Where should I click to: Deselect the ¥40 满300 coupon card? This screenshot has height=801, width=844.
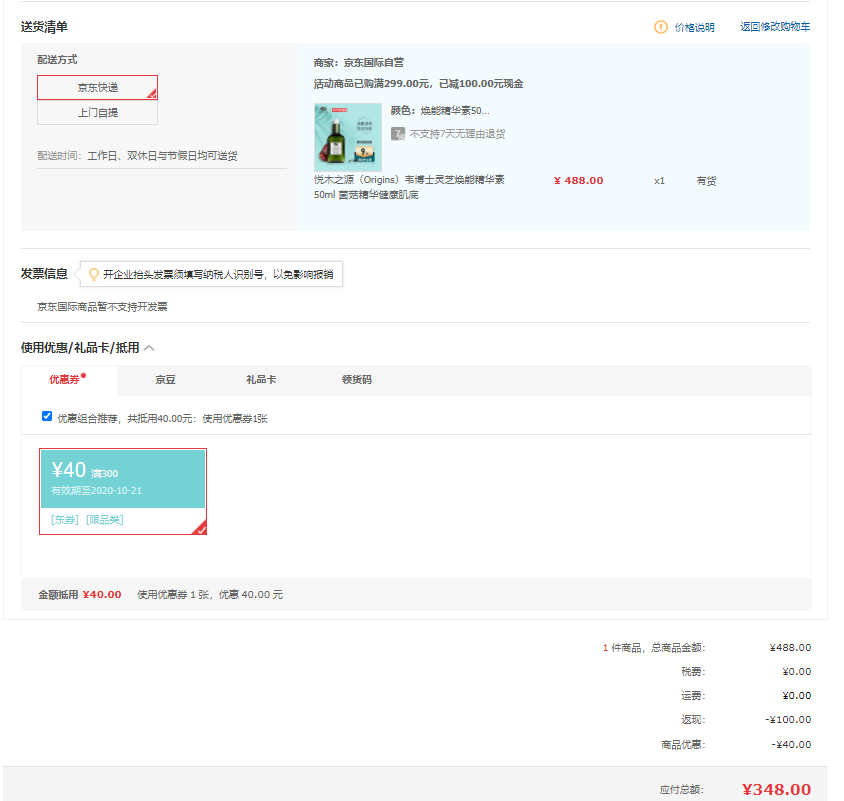[x=123, y=491]
